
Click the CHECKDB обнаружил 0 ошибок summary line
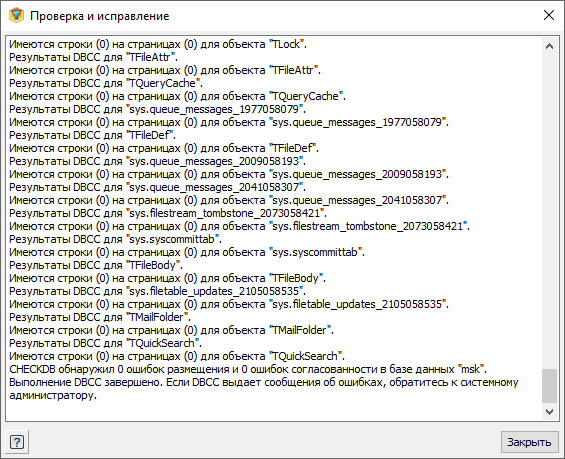pos(248,369)
